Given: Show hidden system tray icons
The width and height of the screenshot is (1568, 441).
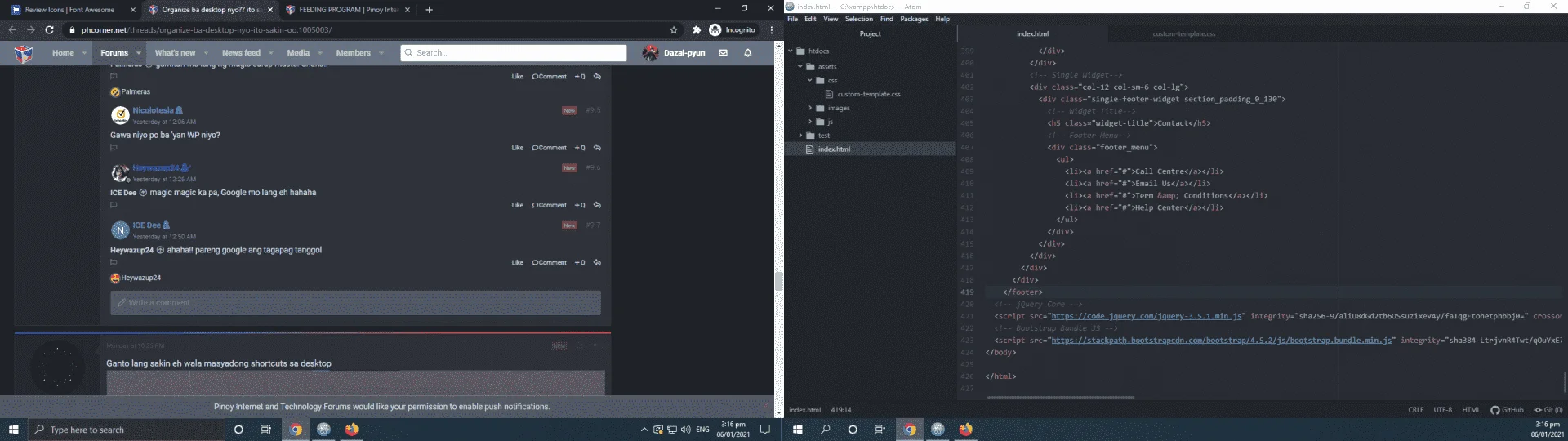Looking at the screenshot, I should (644, 430).
